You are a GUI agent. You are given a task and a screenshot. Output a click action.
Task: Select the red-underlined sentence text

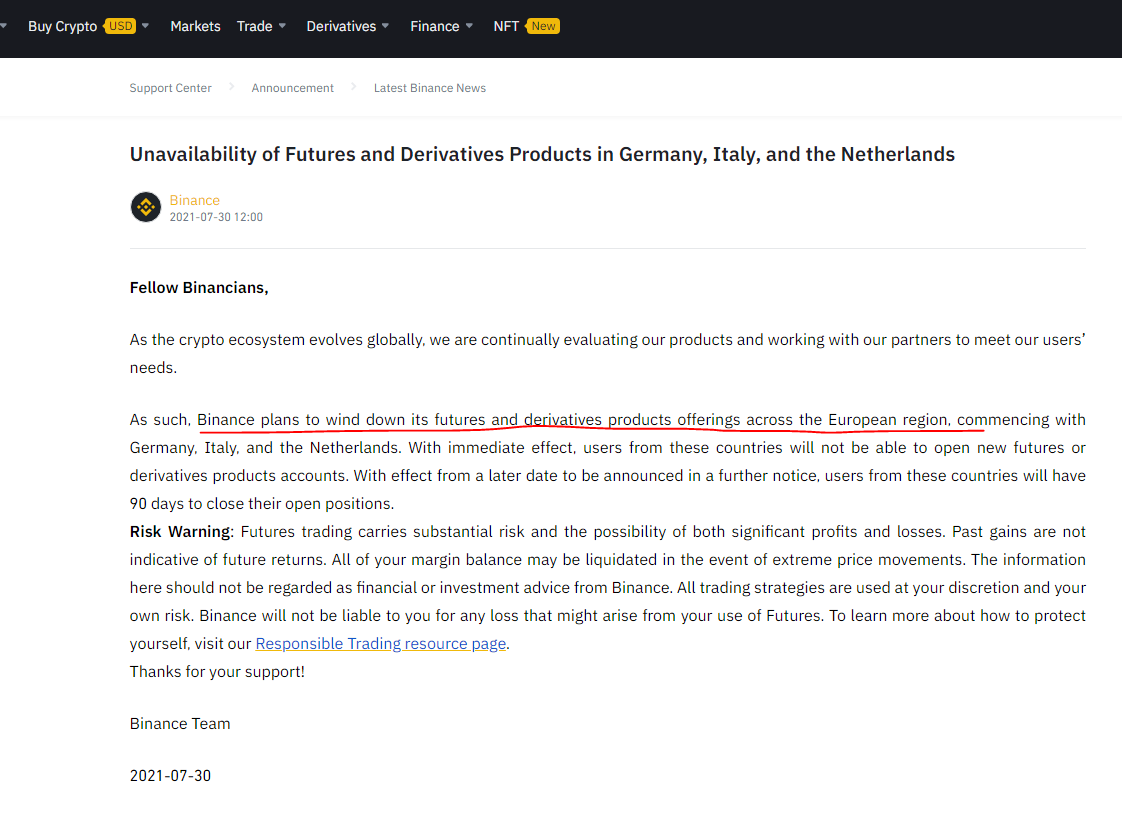click(x=590, y=419)
